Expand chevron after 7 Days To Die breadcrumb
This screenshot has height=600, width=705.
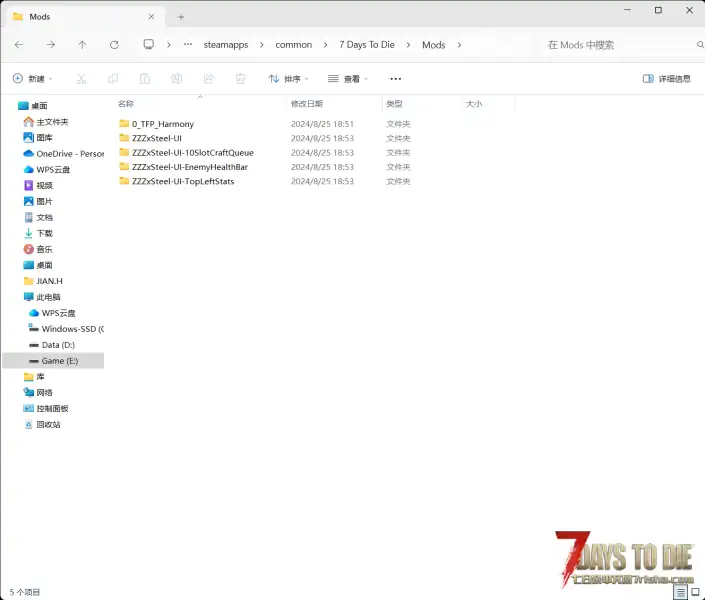408,45
